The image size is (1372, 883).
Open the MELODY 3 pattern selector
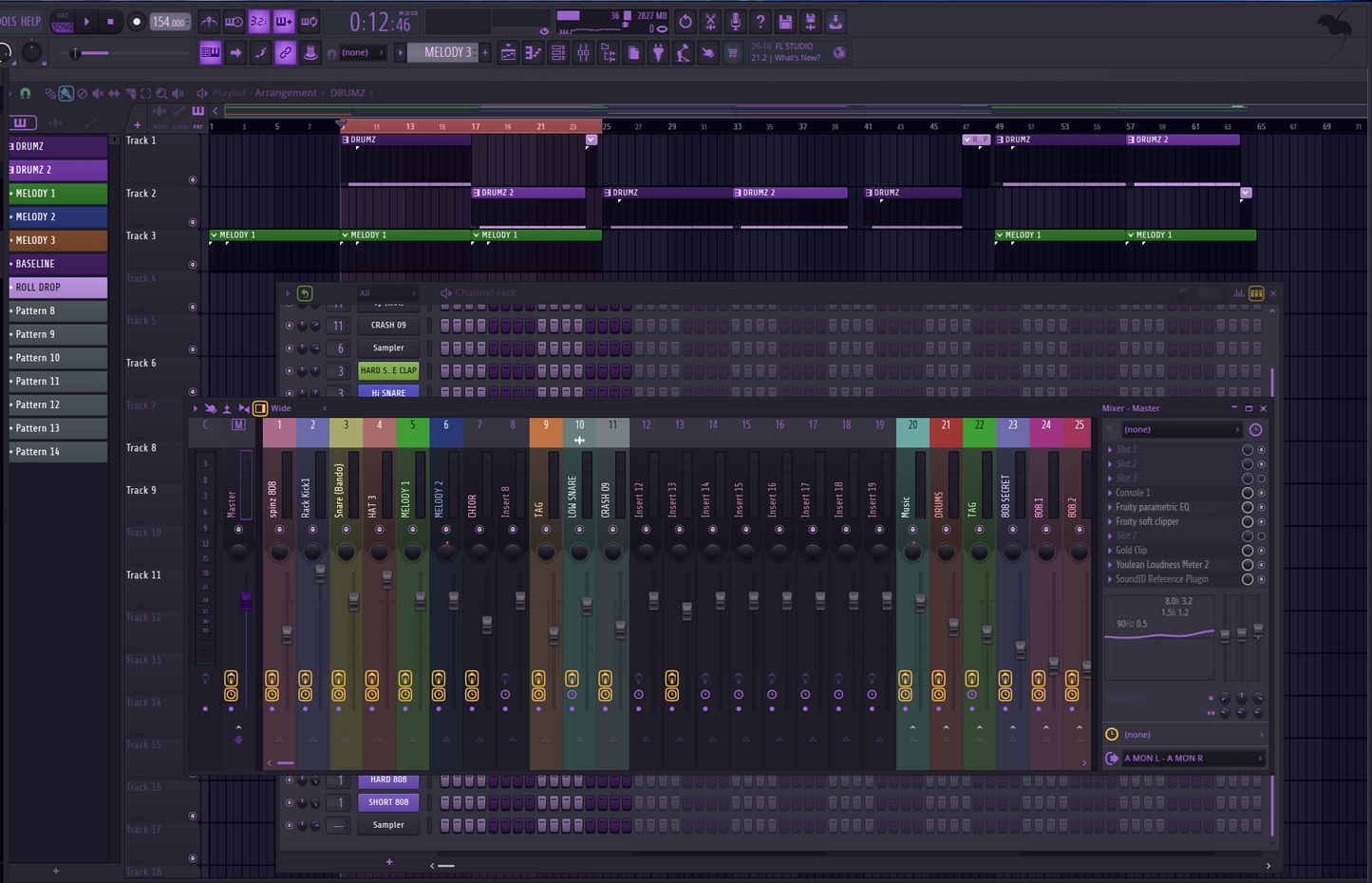tap(444, 53)
